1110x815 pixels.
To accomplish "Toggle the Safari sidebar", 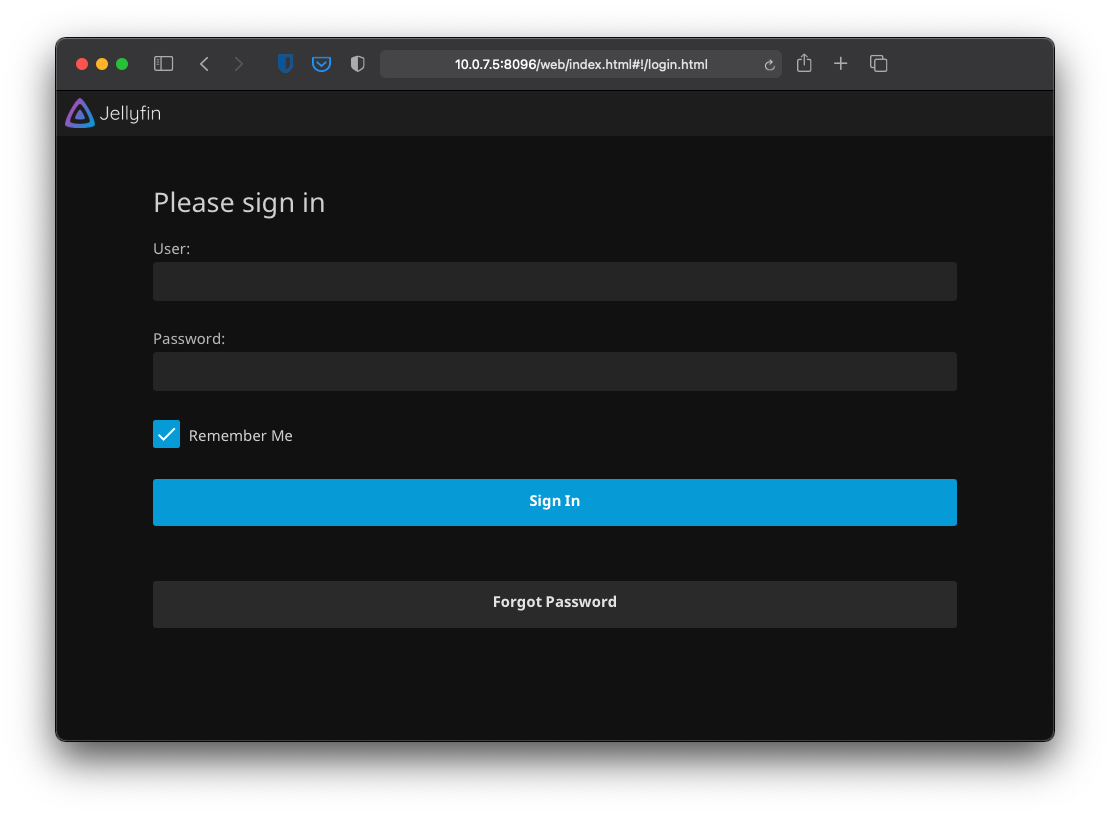I will (x=164, y=64).
